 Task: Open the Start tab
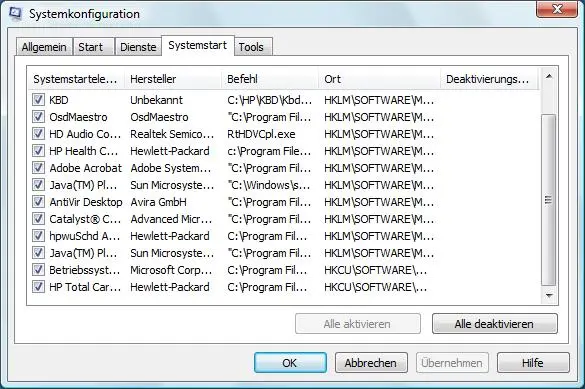[x=94, y=47]
